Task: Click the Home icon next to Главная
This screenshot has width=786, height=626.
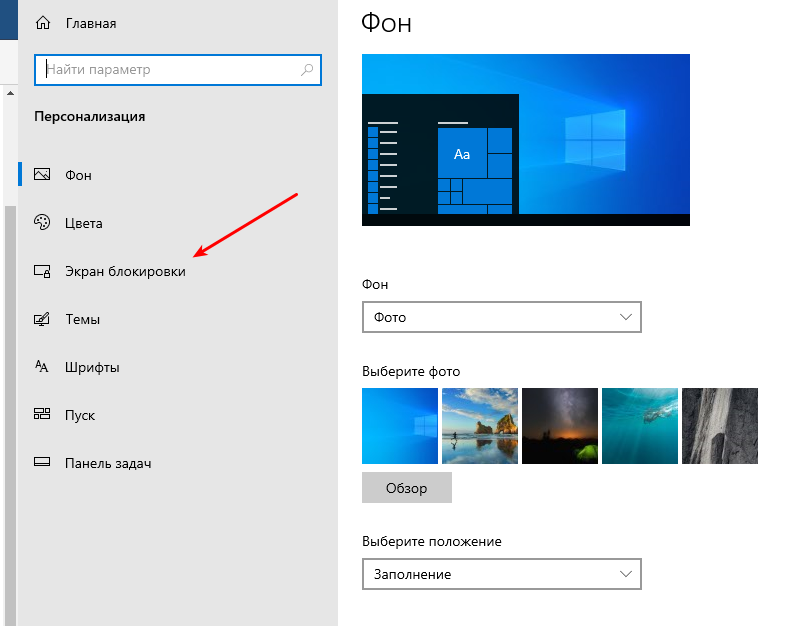Action: (42, 23)
